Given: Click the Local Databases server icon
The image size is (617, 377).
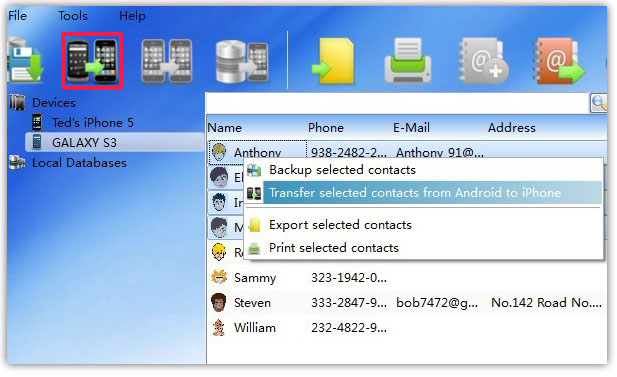Looking at the screenshot, I should [17, 162].
